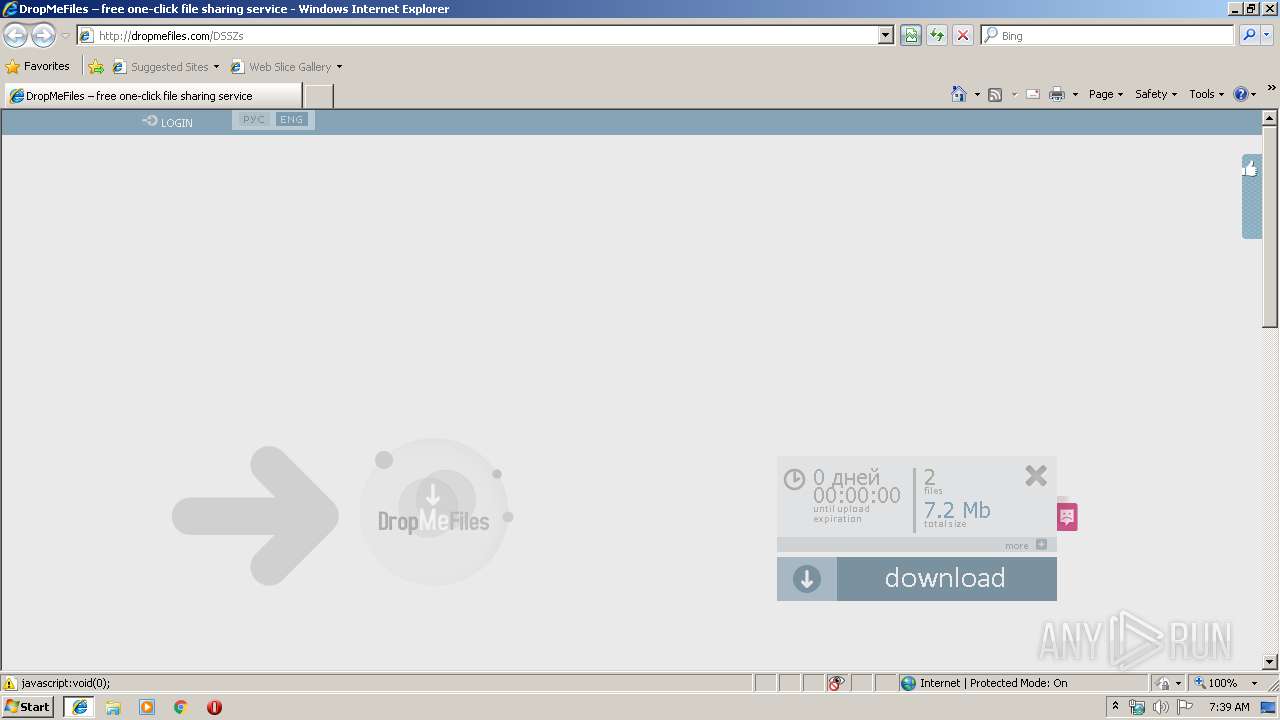Click the vertical scrollbar thumb
Screen dimensions: 1280x720
[x=1270, y=226]
